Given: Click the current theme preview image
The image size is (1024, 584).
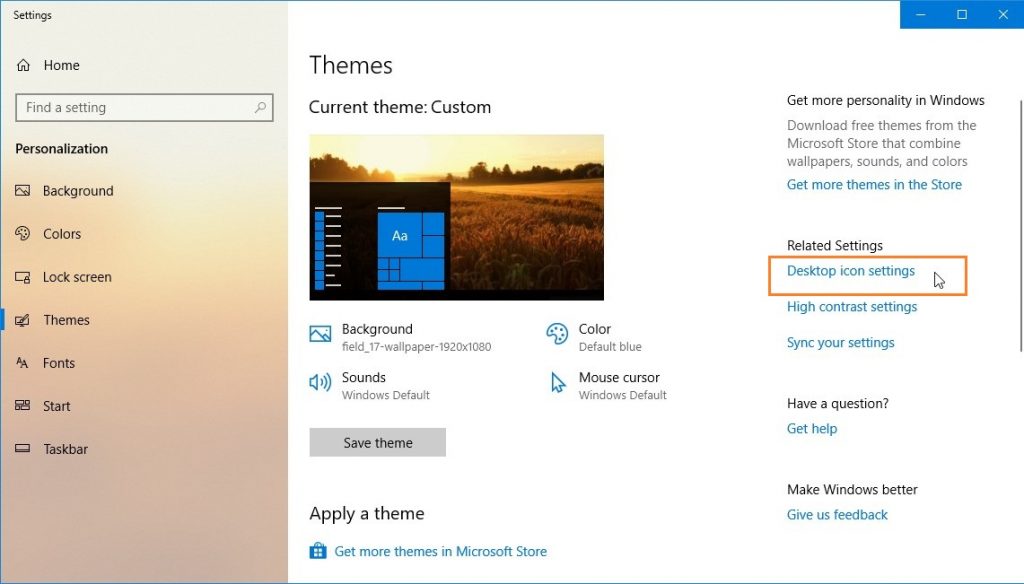Looking at the screenshot, I should click(456, 218).
